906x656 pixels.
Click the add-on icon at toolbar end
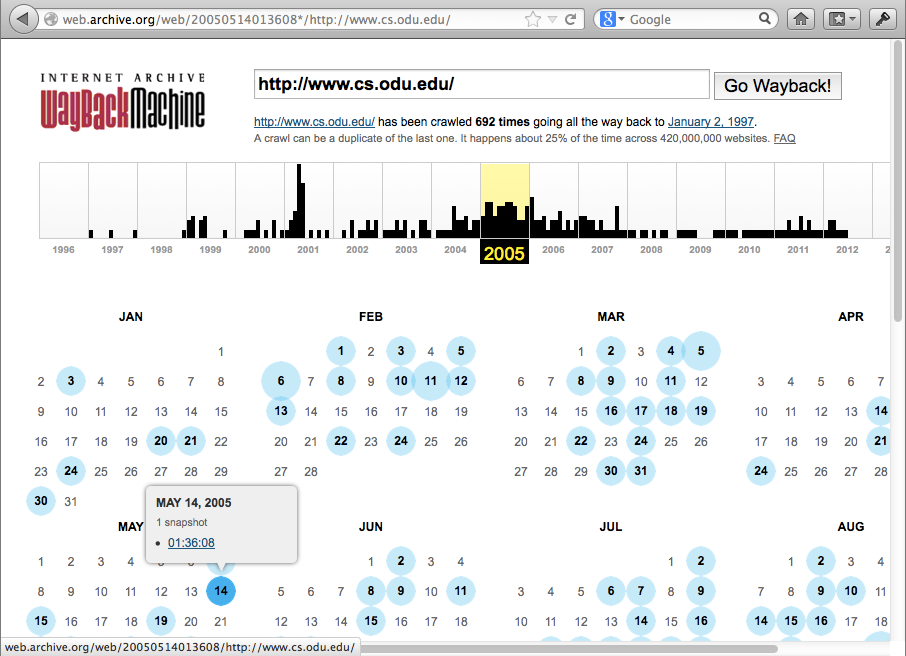pos(882,19)
